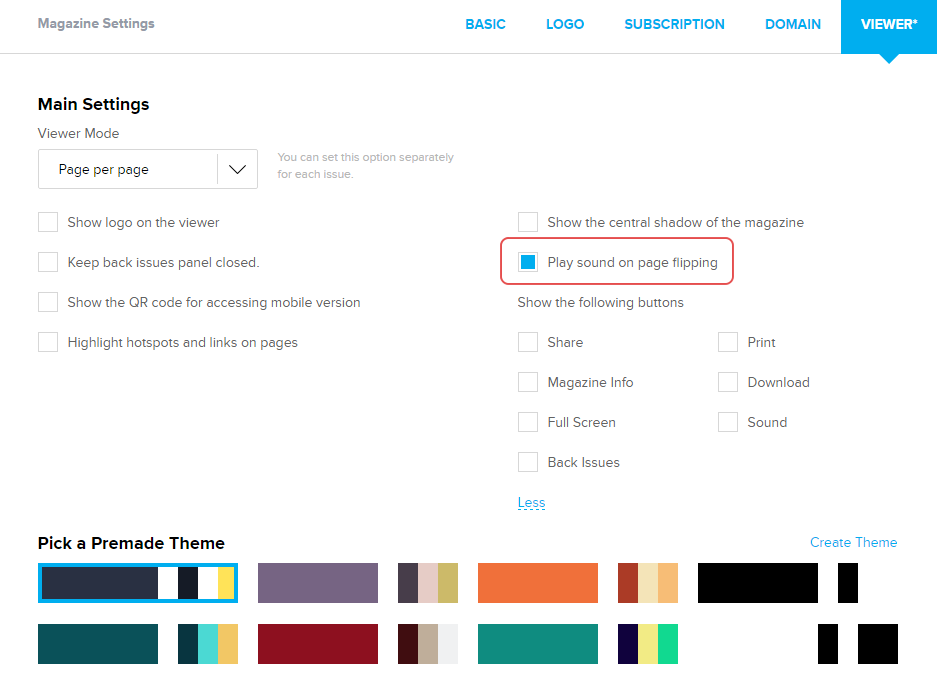937x680 pixels.
Task: Enable the QR code for mobile version
Action: [48, 302]
